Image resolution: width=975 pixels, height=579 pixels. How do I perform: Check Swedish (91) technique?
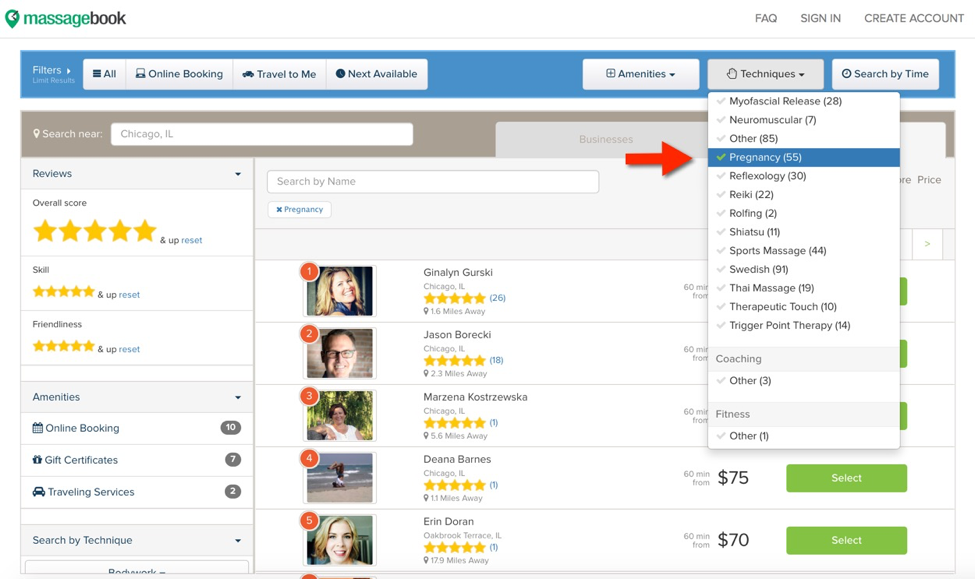coord(803,269)
